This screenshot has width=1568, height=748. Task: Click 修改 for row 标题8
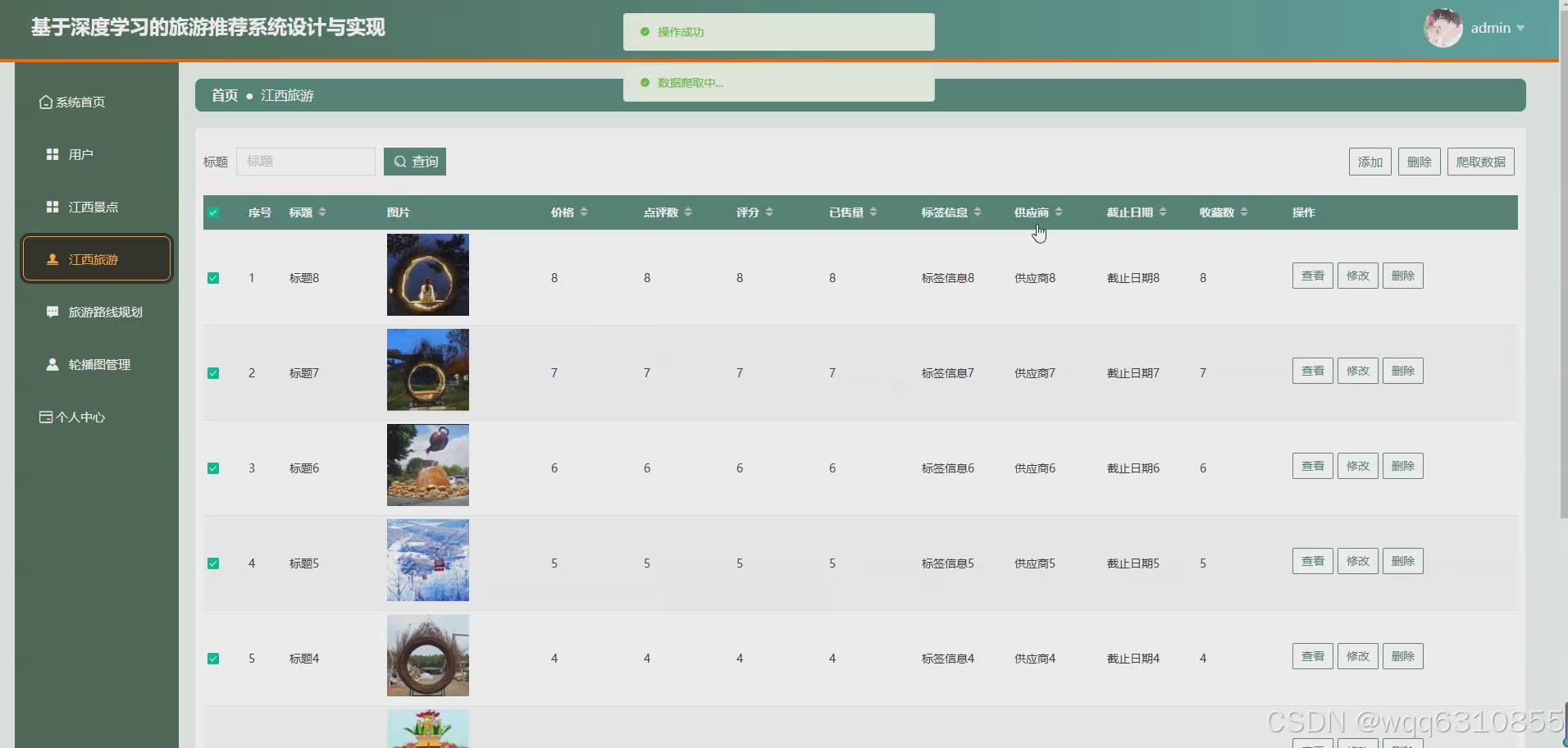(x=1358, y=276)
